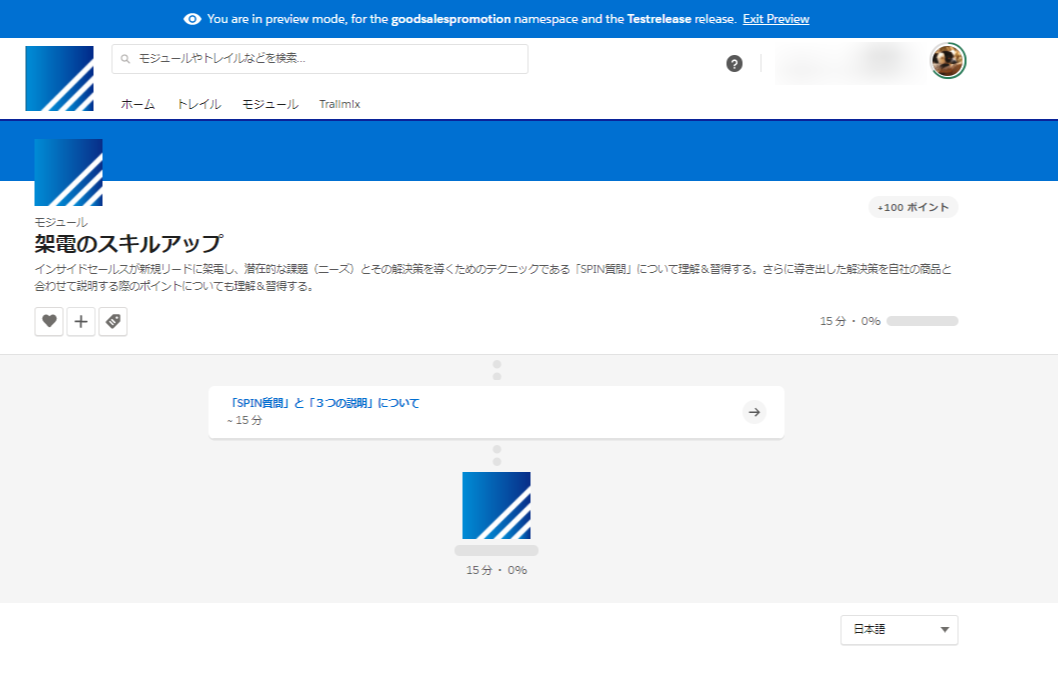Open the 日本語 language dropdown
This screenshot has width=1058, height=695.
[899, 630]
